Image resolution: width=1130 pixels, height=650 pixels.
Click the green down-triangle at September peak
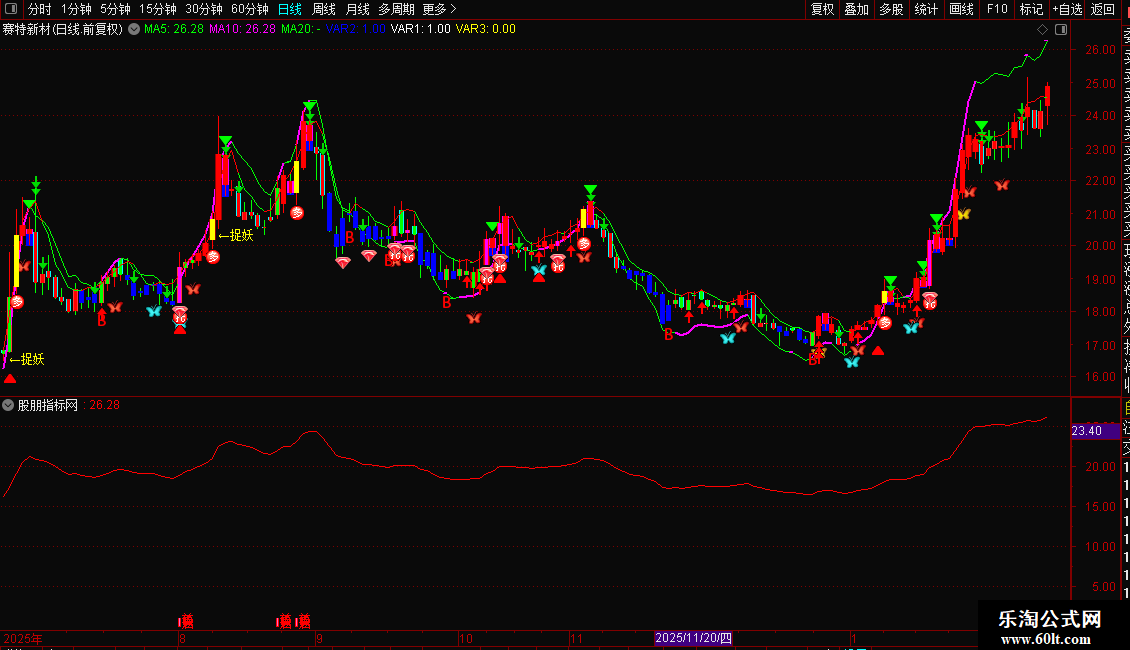tap(310, 106)
